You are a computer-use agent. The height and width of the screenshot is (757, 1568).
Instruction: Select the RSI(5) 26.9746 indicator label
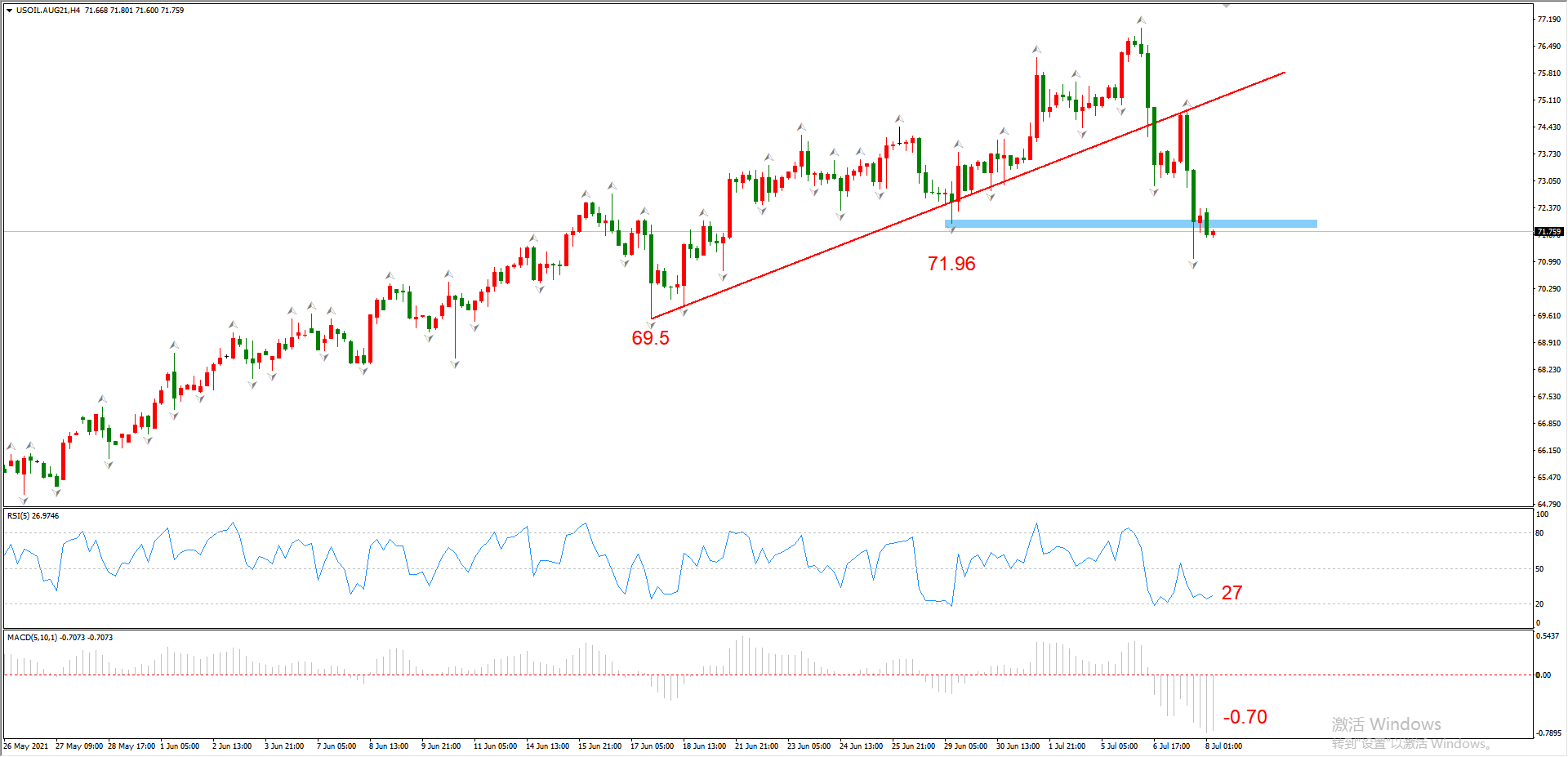point(33,516)
